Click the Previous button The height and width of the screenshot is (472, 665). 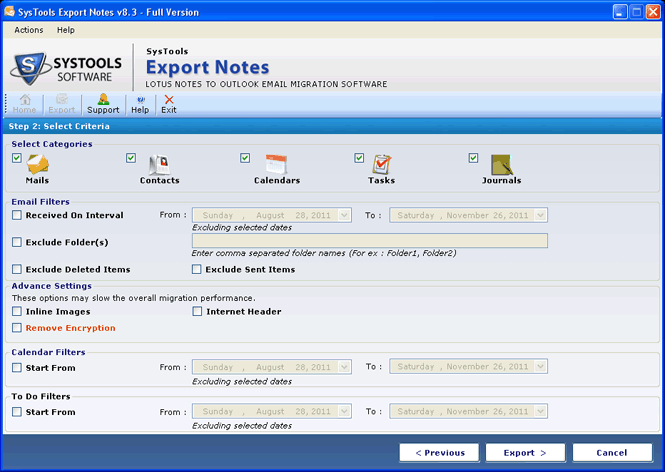(x=439, y=452)
